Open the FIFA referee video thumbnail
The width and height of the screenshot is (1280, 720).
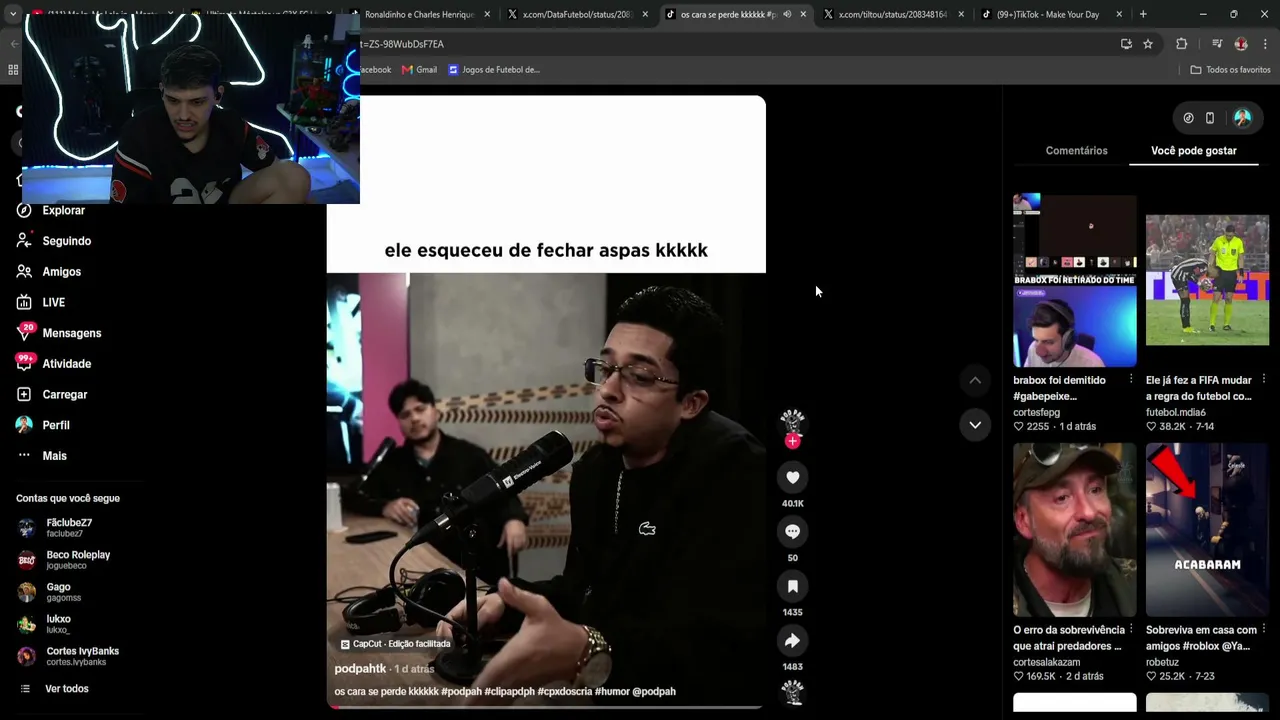[x=1207, y=281]
